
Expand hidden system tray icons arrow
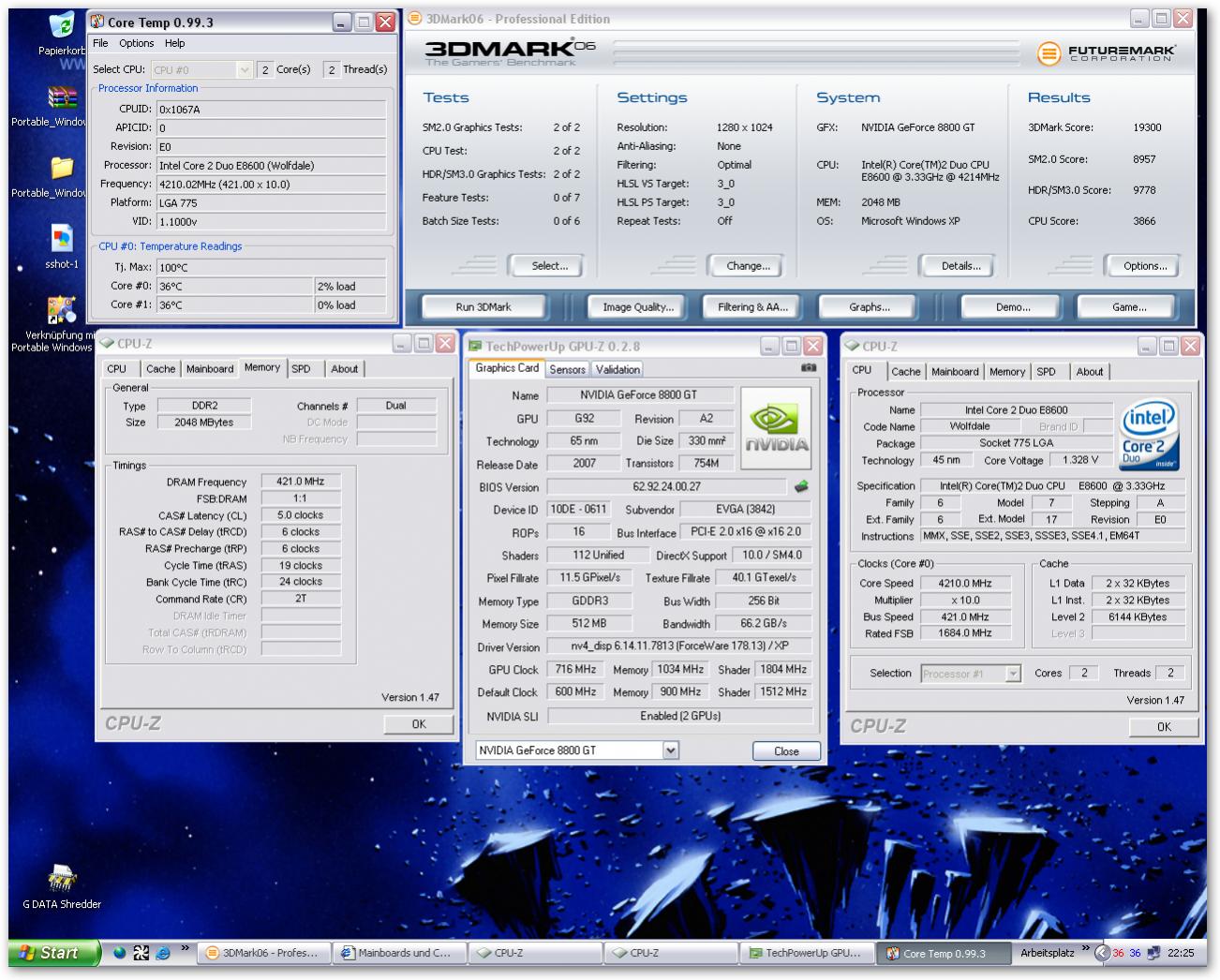point(1102,953)
